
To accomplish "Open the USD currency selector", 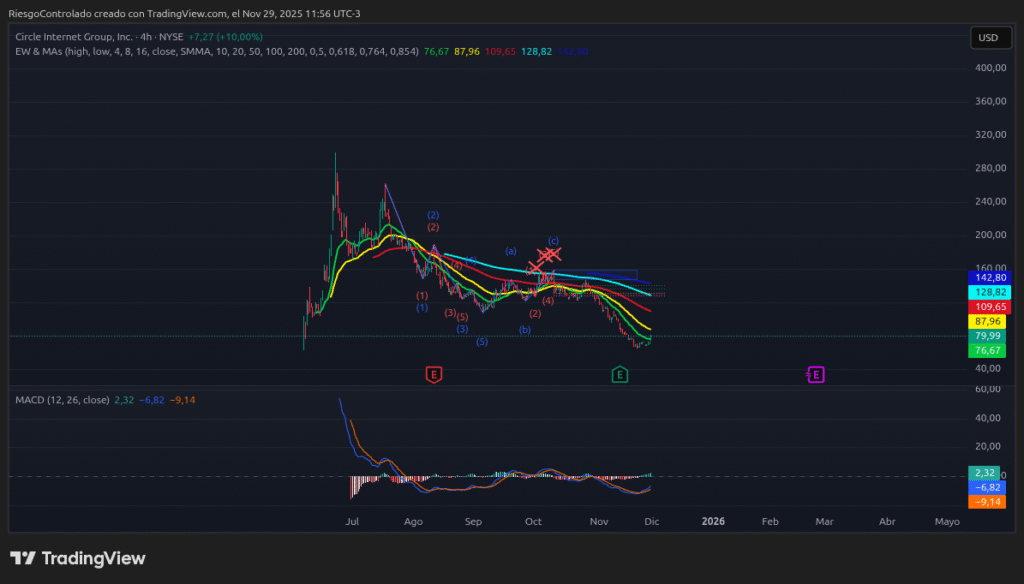I will click(987, 38).
